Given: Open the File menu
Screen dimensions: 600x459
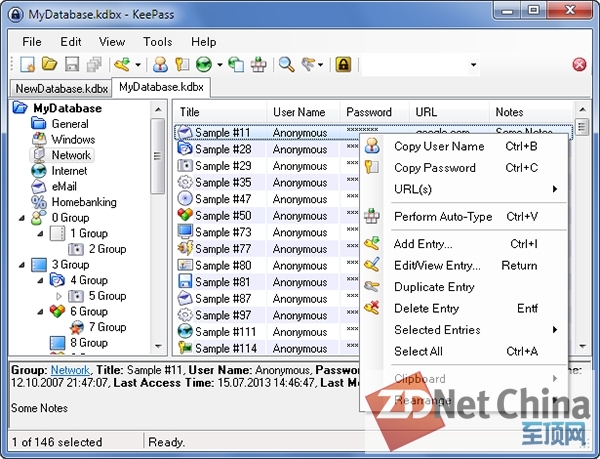Looking at the screenshot, I should click(32, 41).
